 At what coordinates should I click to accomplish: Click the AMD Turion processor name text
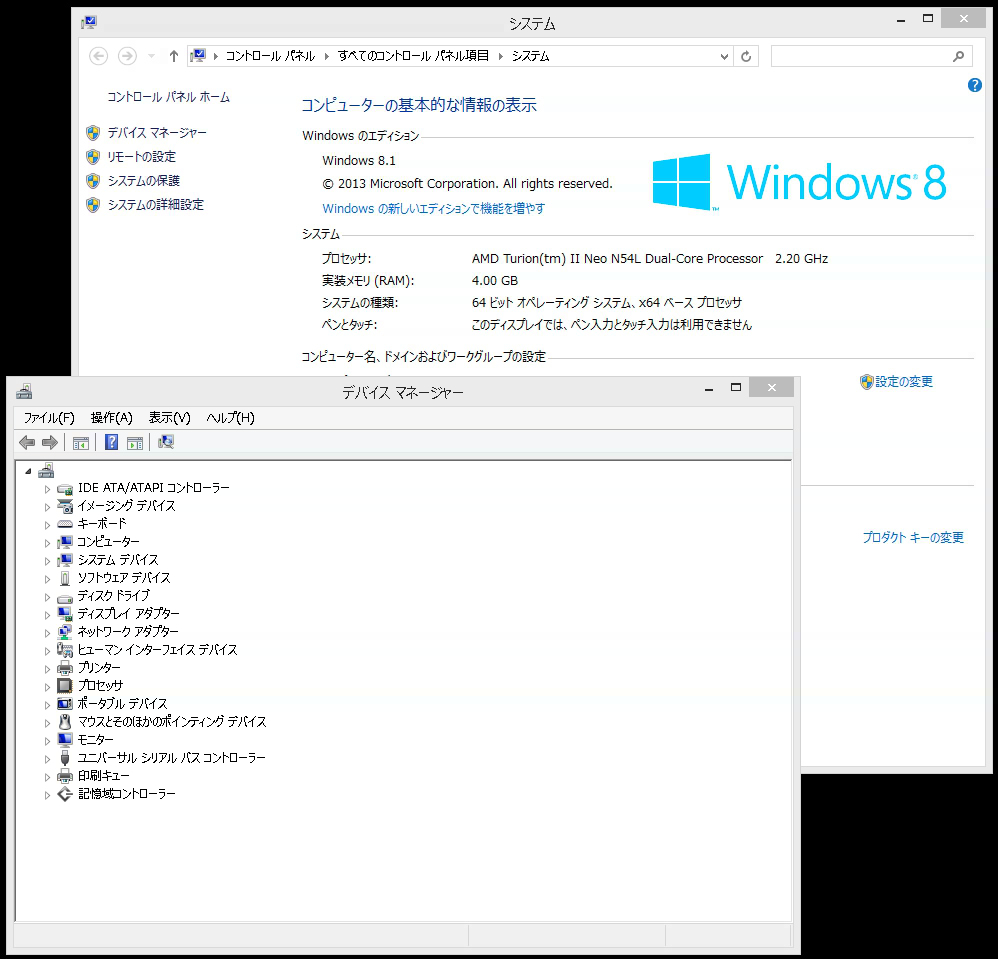click(x=617, y=259)
